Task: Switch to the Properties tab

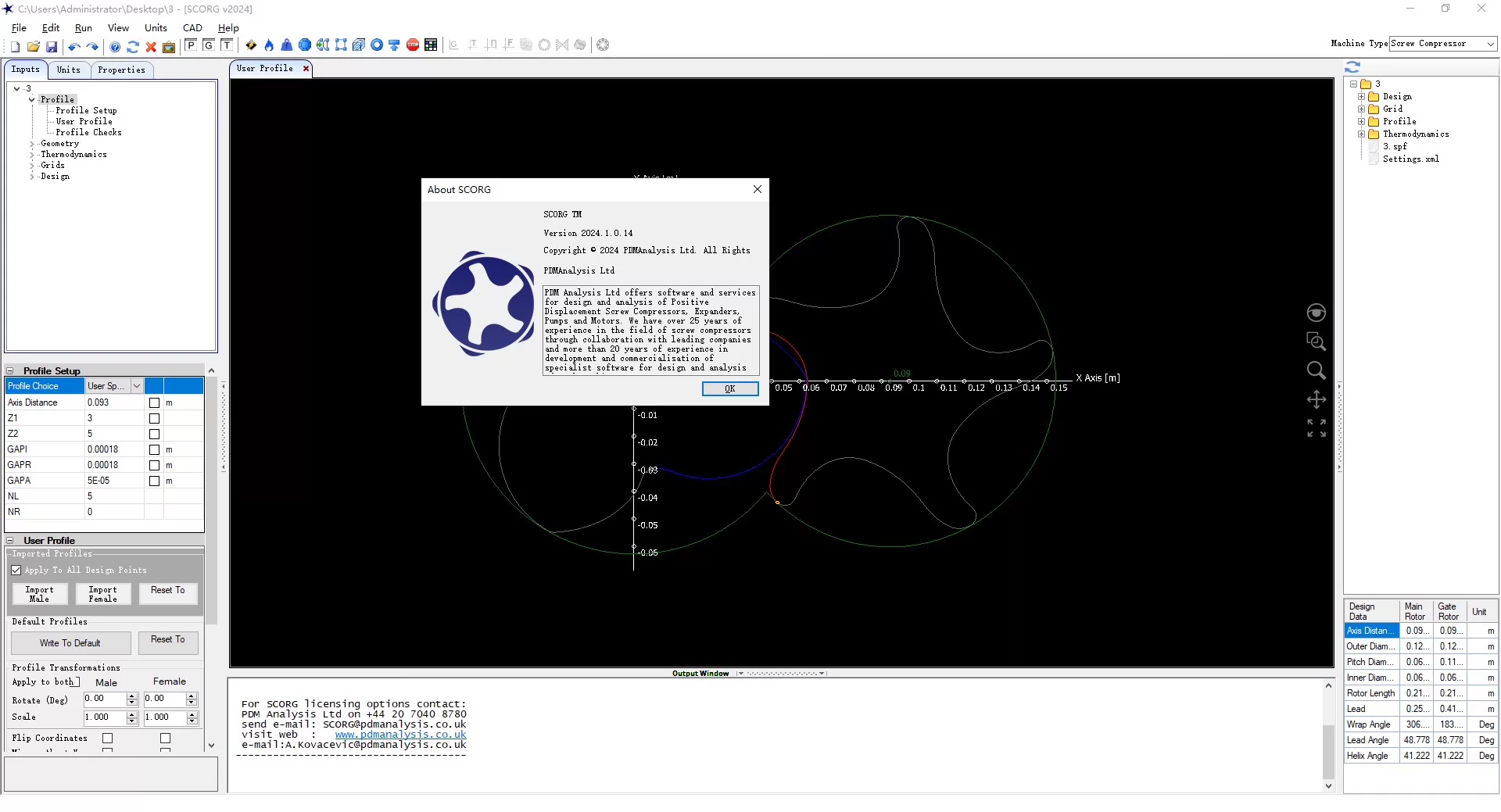Action: click(121, 70)
